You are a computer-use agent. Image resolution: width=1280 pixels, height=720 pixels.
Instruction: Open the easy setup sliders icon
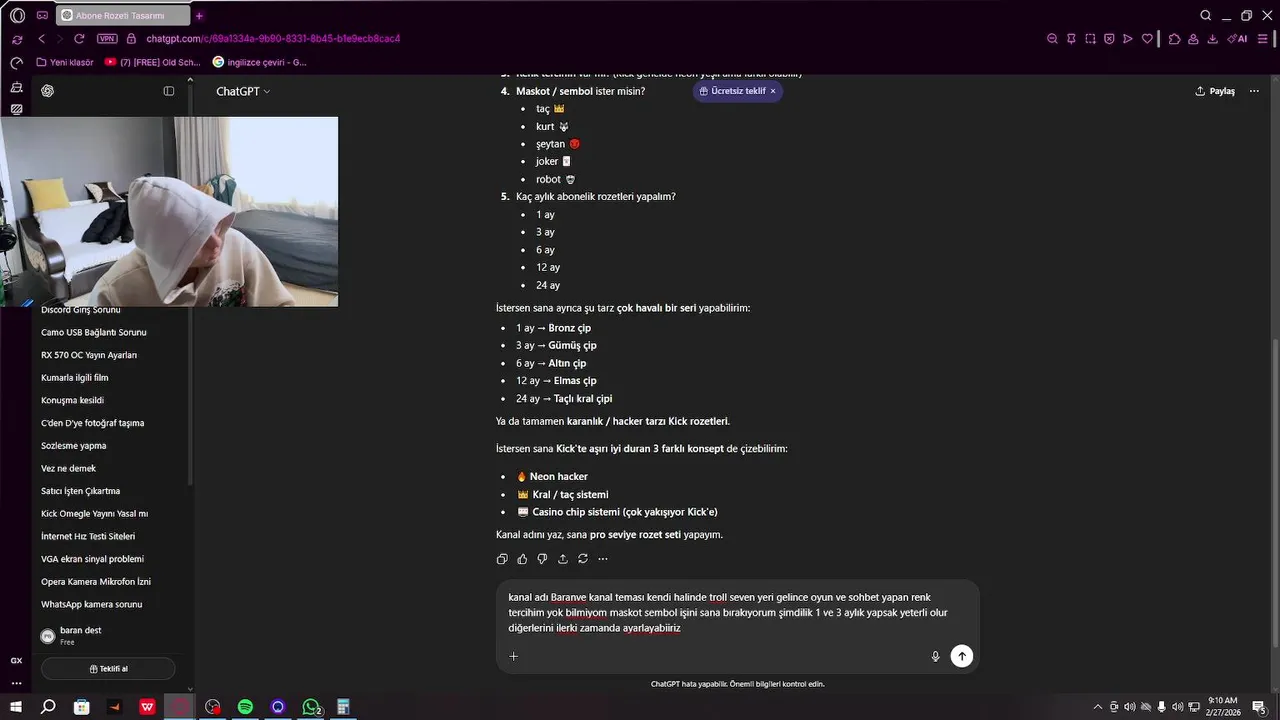point(1265,39)
